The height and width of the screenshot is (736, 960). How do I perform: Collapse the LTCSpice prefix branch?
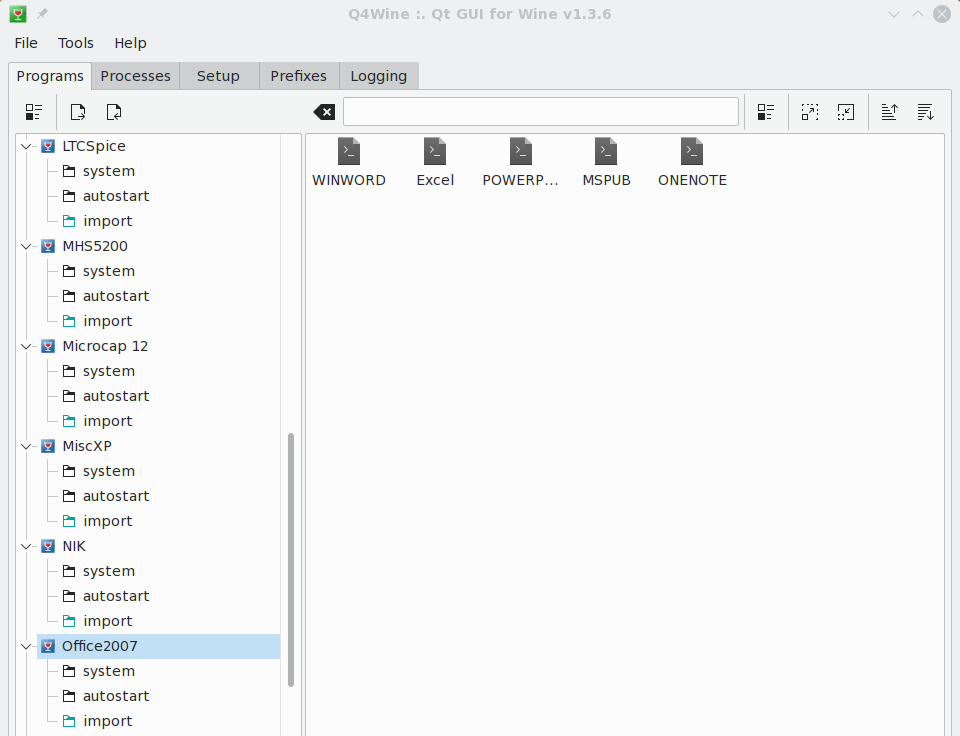[x=26, y=146]
